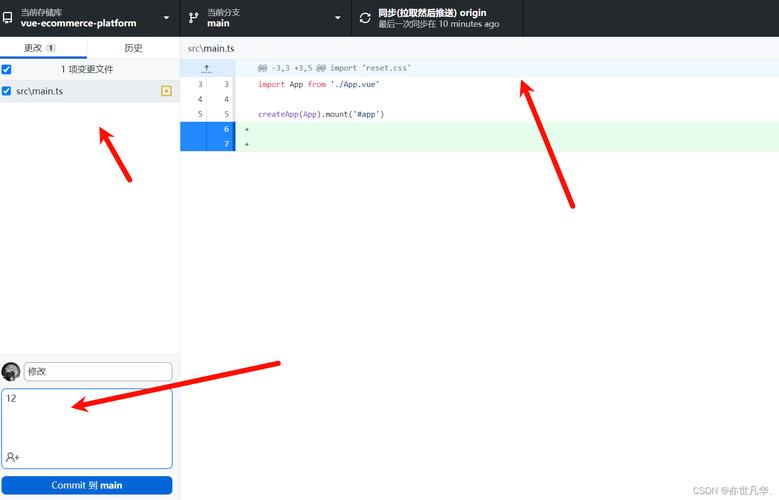Image resolution: width=779 pixels, height=500 pixels.
Task: Click the commit author avatar
Action: click(10, 371)
